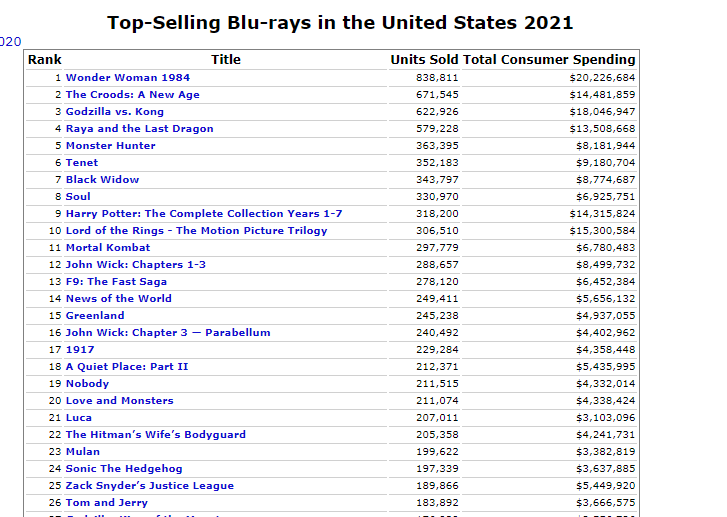
Task: Open the Tenet title link
Action: click(82, 163)
